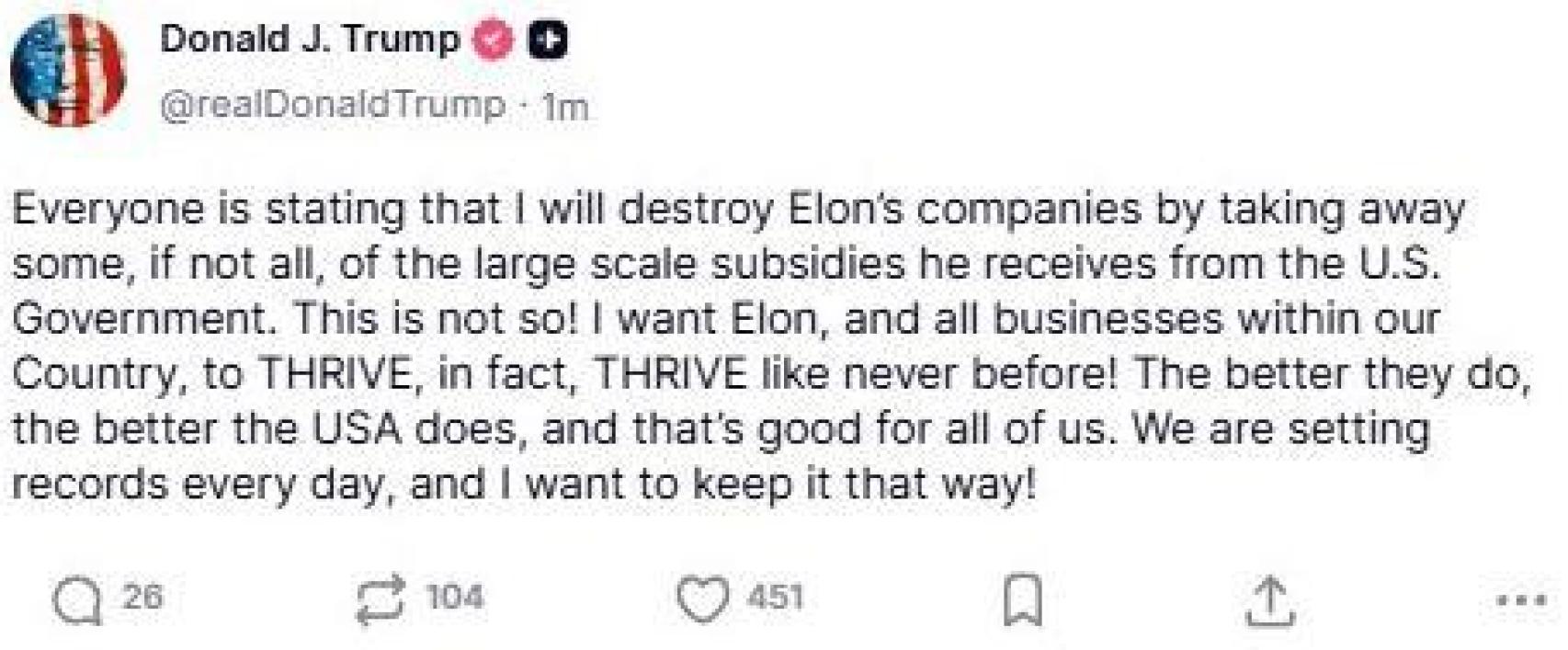The width and height of the screenshot is (1568, 650).
Task: Click the like count 451
Action: coord(777,598)
